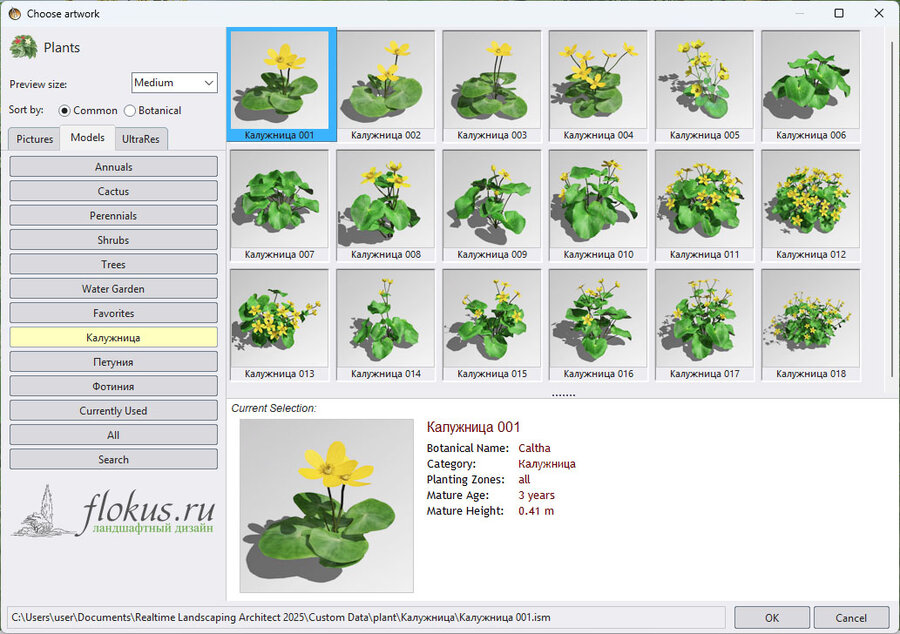
Task: Click the Калужница 001 heading in details
Action: tap(474, 427)
